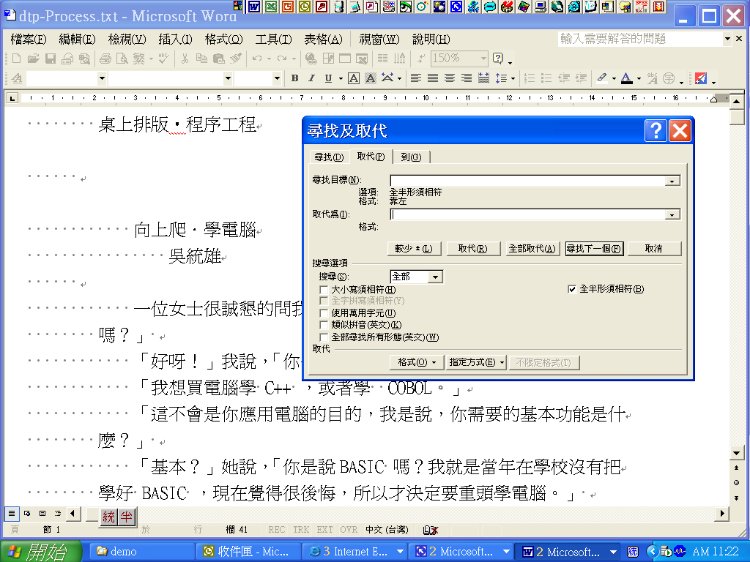Click the help question mark in dialog title
This screenshot has width=750, height=562.
655,131
